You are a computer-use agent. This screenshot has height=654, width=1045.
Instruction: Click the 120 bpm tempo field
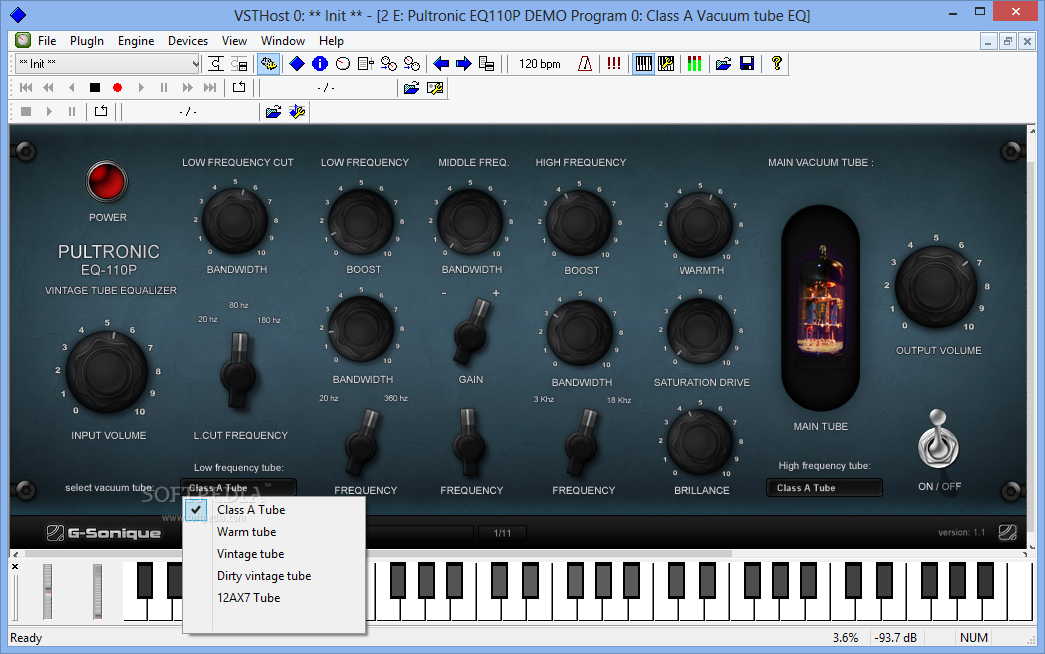tap(540, 63)
